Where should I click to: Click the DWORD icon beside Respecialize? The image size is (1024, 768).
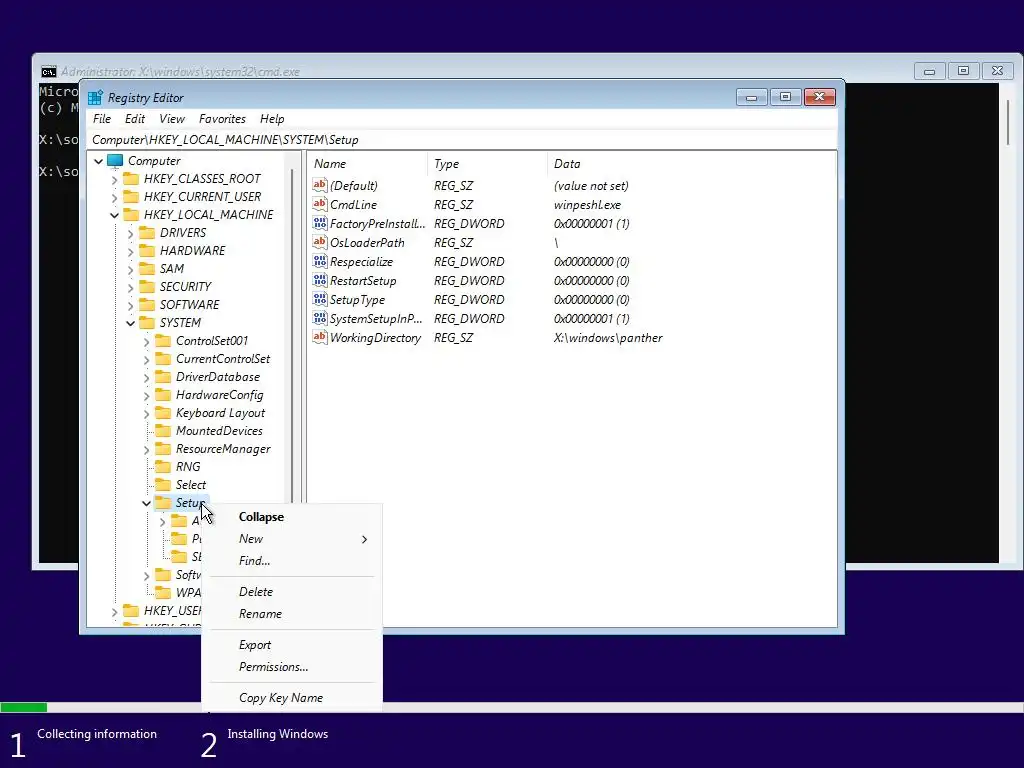click(319, 261)
